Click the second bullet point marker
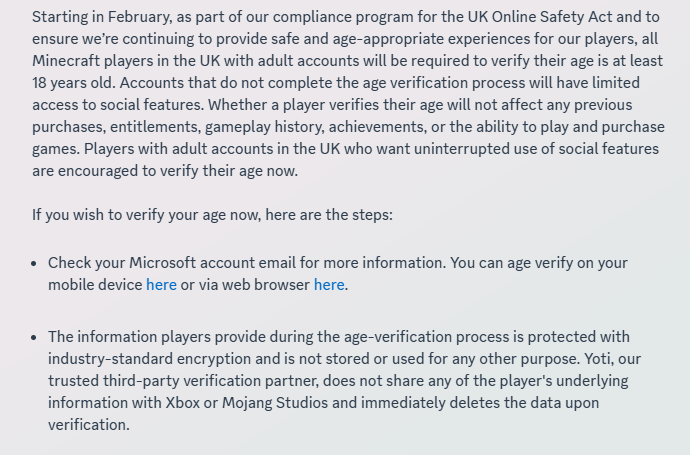Viewport: 690px width, 455px height. (35, 337)
